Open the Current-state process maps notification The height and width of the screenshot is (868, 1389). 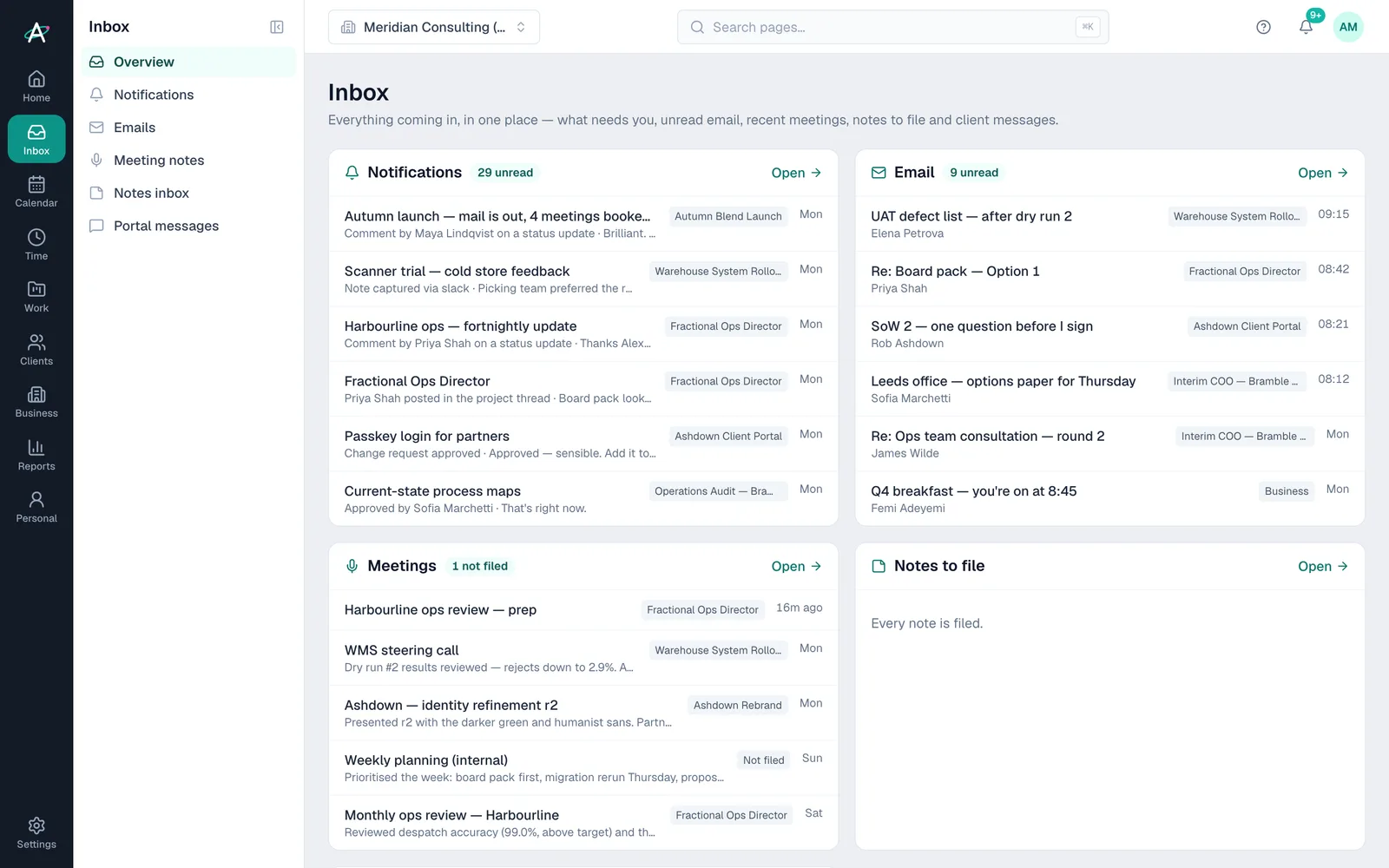(x=583, y=499)
